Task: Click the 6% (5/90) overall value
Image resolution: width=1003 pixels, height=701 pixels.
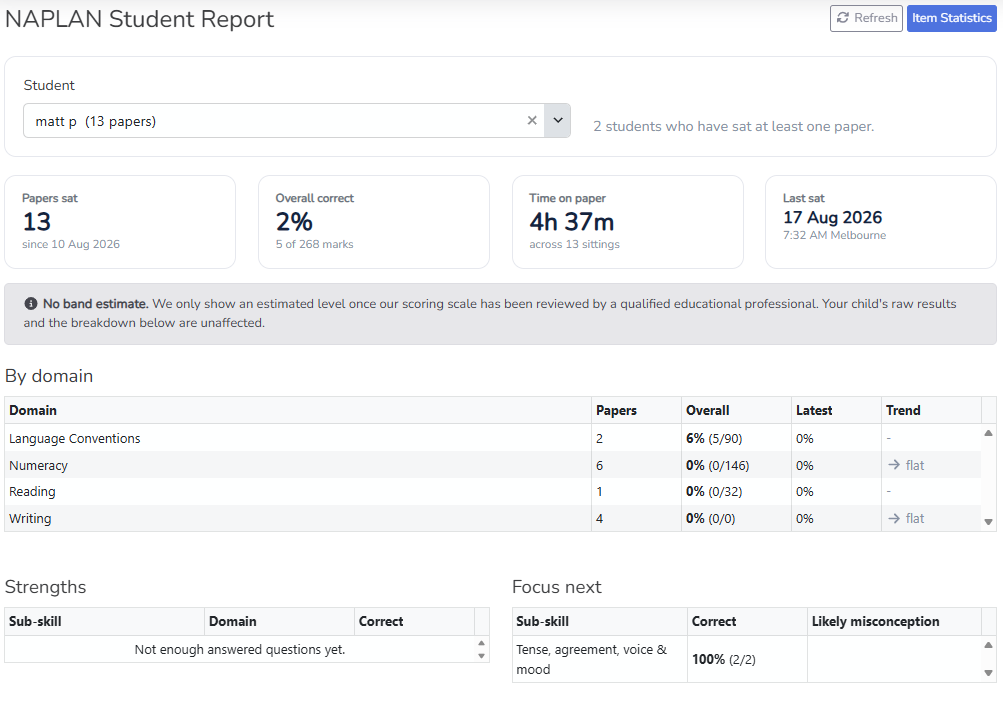Action: point(714,438)
